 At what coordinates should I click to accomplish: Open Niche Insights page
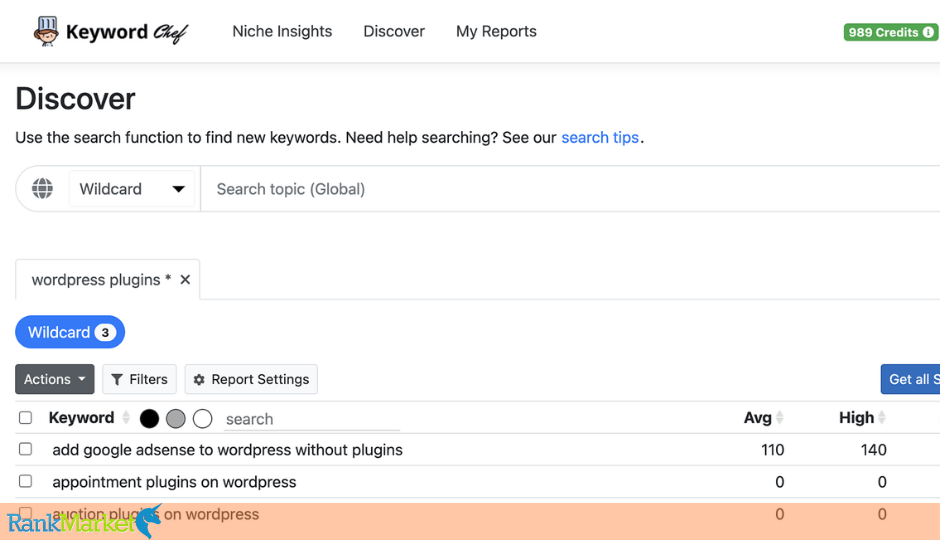click(x=282, y=31)
